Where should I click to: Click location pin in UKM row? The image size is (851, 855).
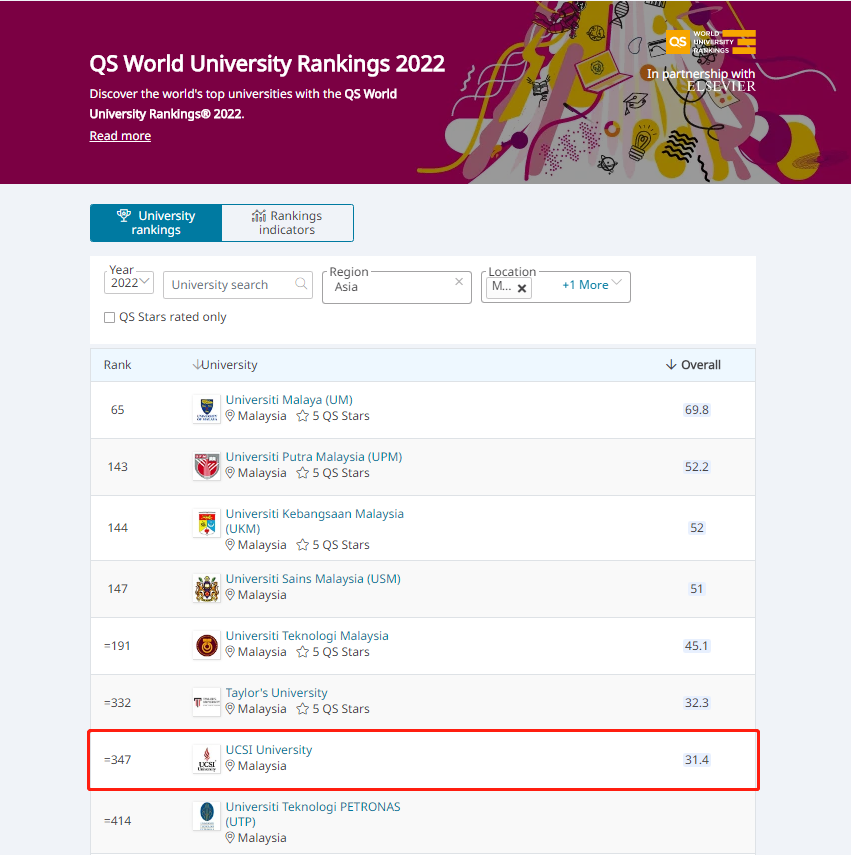tap(230, 545)
